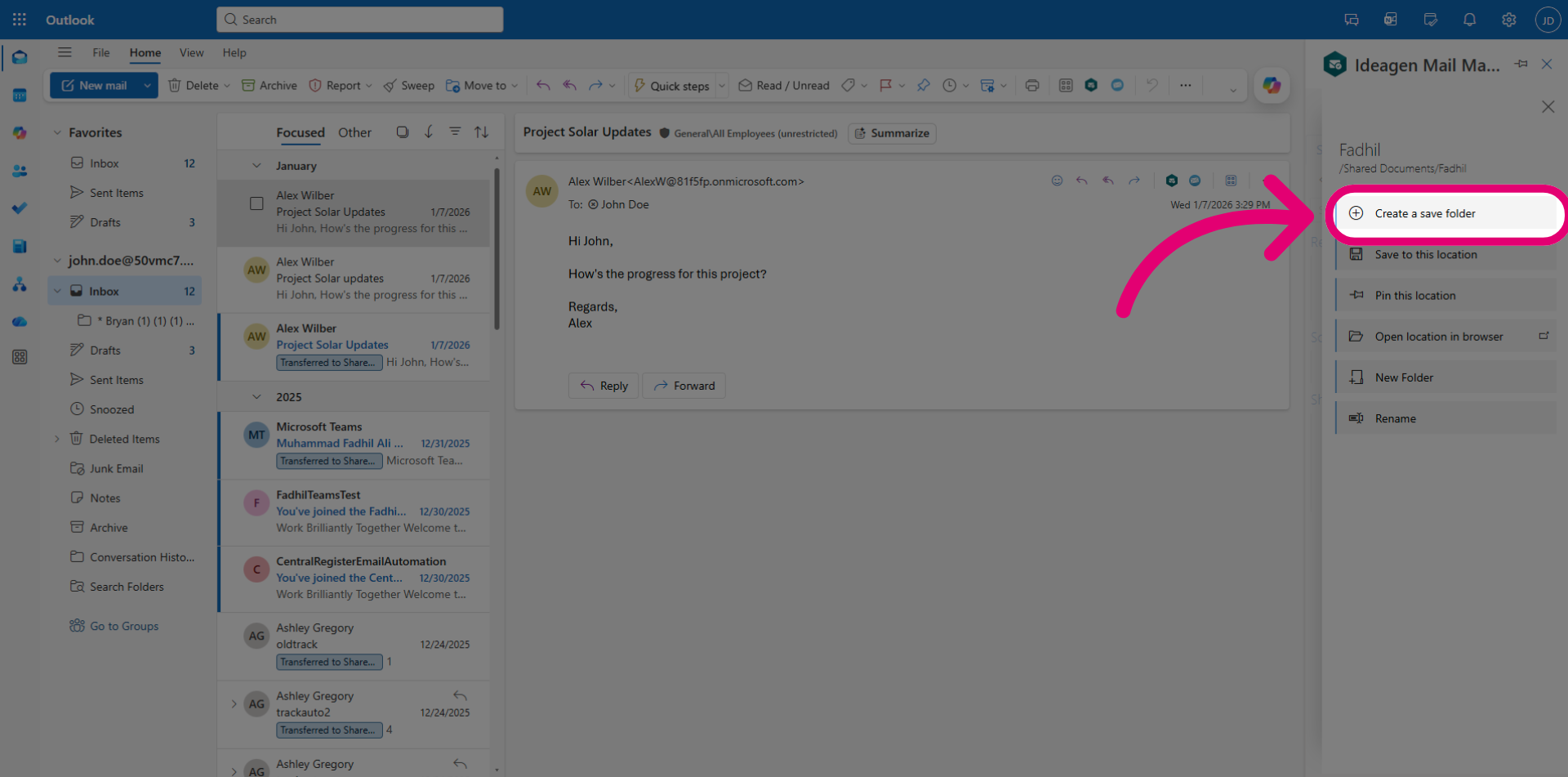This screenshot has height=777, width=1568.
Task: Click the notifications bell icon
Action: [x=1469, y=20]
